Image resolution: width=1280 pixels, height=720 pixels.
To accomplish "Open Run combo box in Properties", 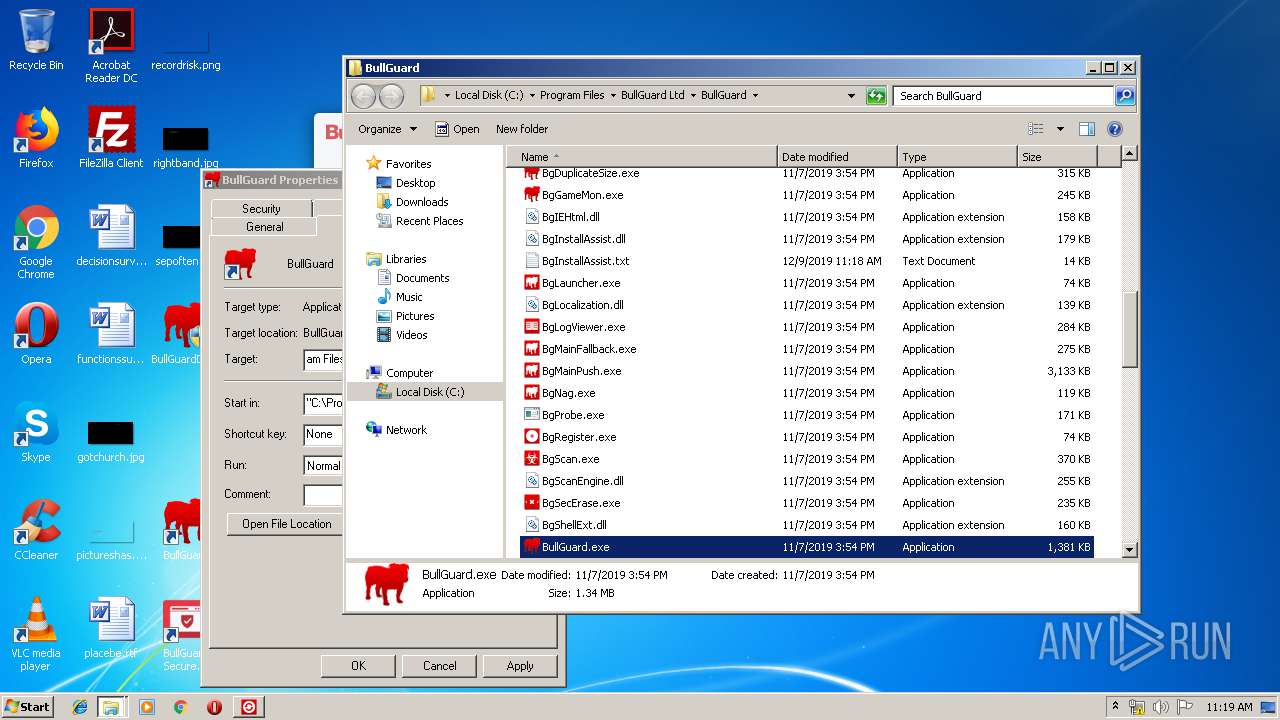I will point(323,465).
